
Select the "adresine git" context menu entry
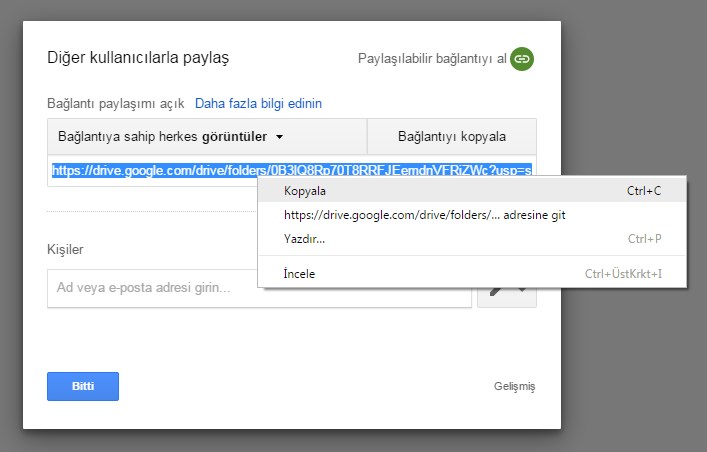[x=425, y=215]
